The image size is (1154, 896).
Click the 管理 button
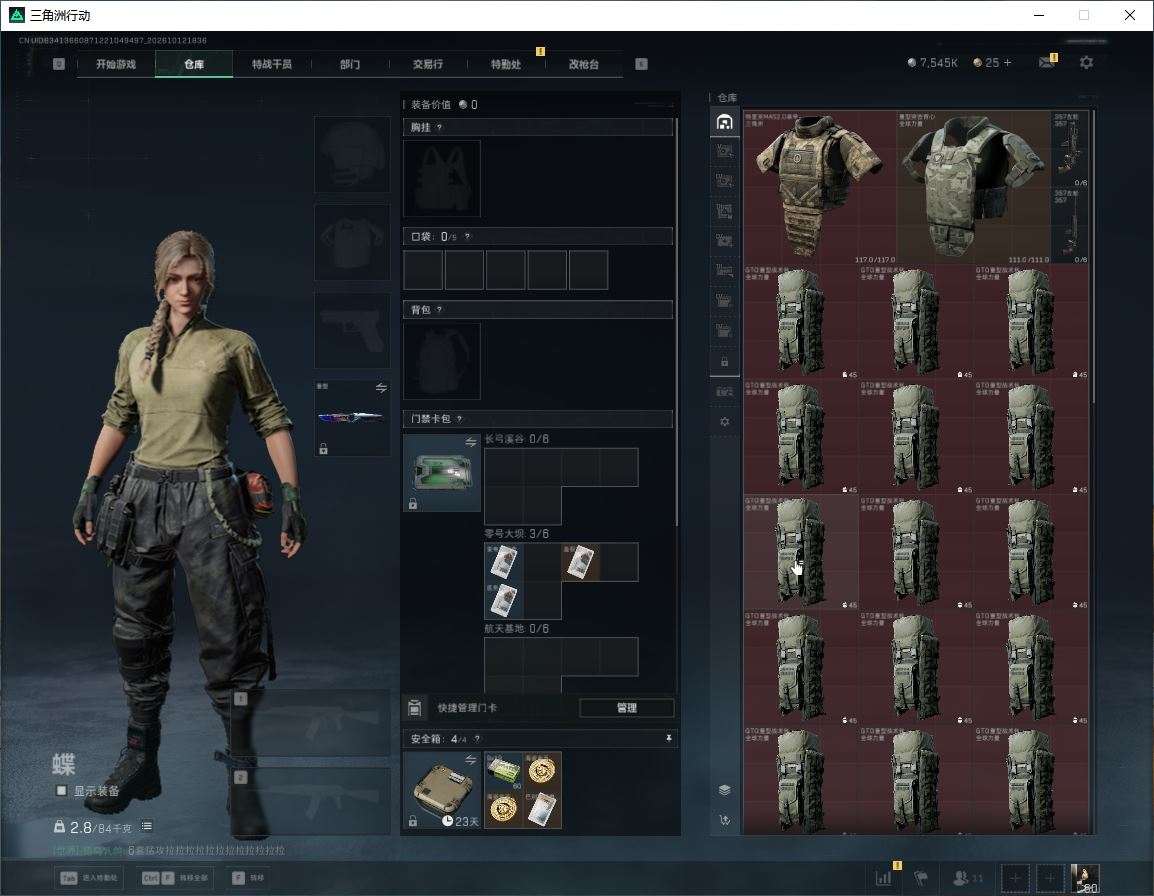626,708
